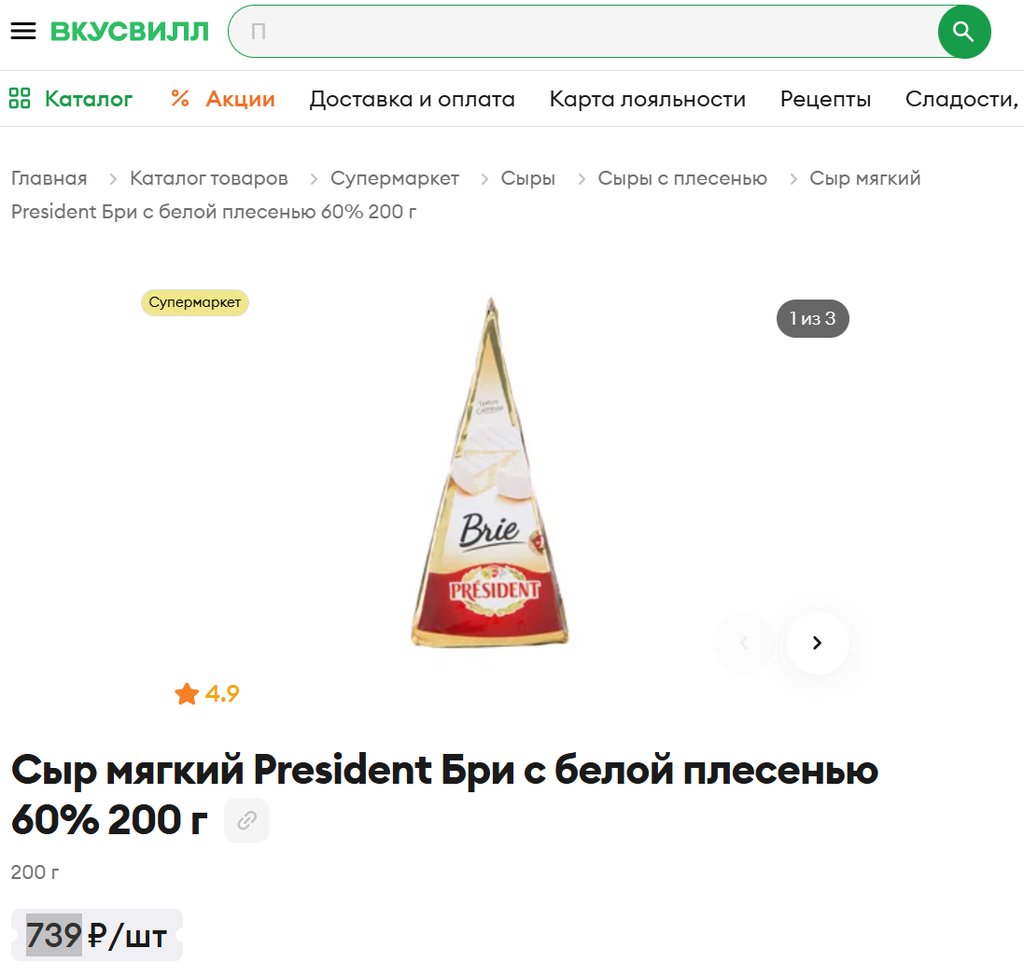Open Карта лояльности menu item
The image size is (1024, 976).
point(647,99)
